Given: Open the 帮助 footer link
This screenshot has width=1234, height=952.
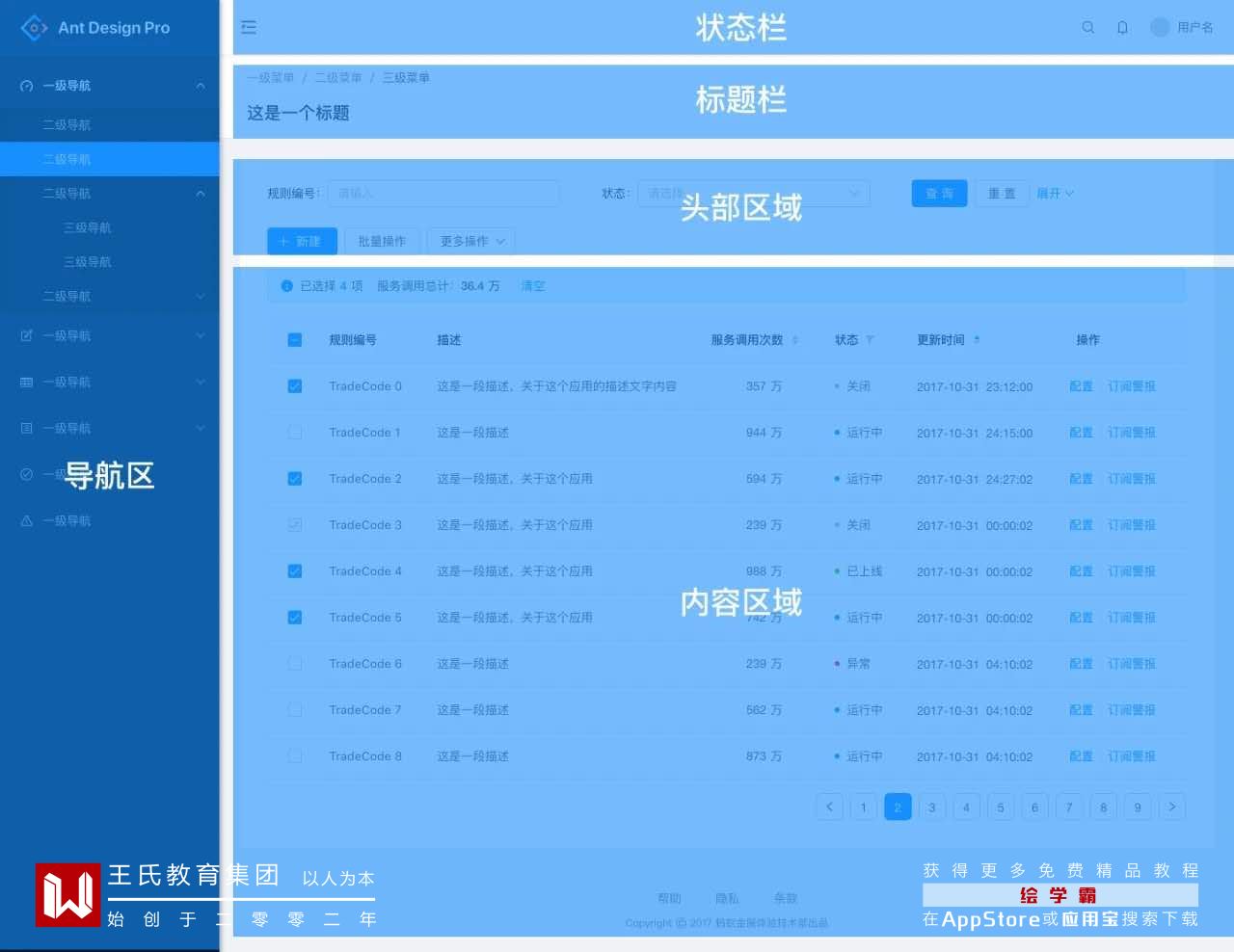Looking at the screenshot, I should coord(669,898).
